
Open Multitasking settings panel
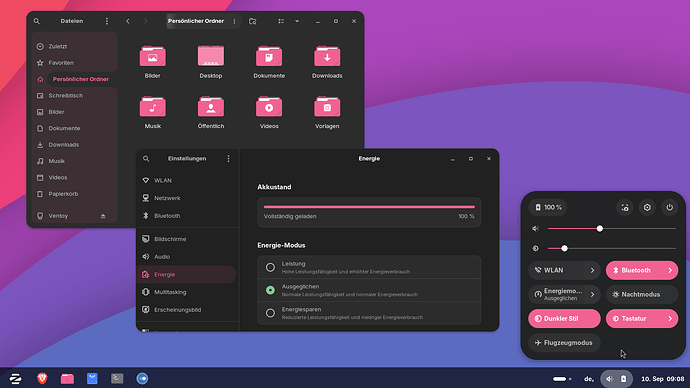coord(187,292)
